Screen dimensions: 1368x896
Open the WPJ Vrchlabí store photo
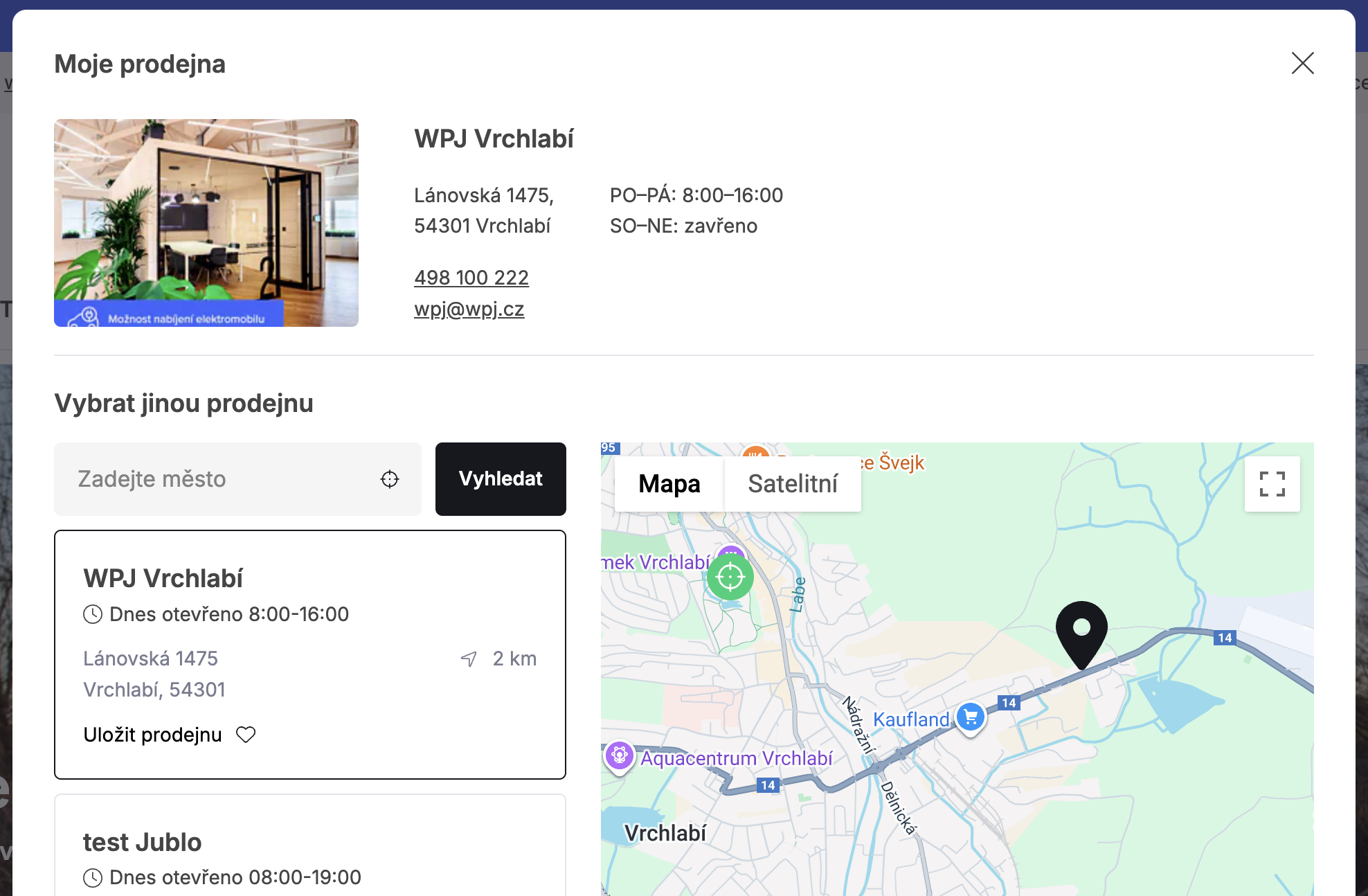point(206,222)
